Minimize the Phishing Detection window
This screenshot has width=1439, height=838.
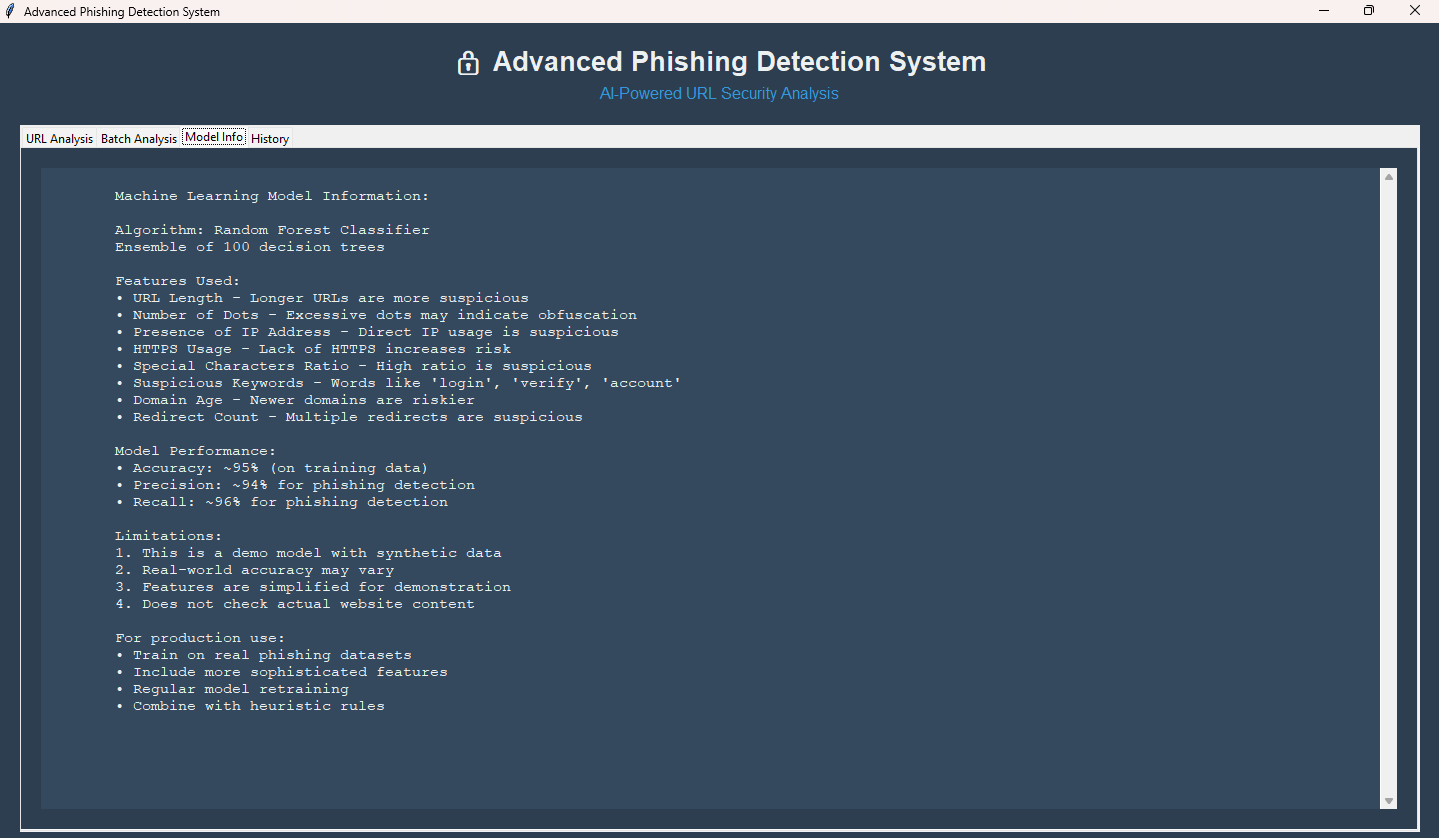(1324, 11)
